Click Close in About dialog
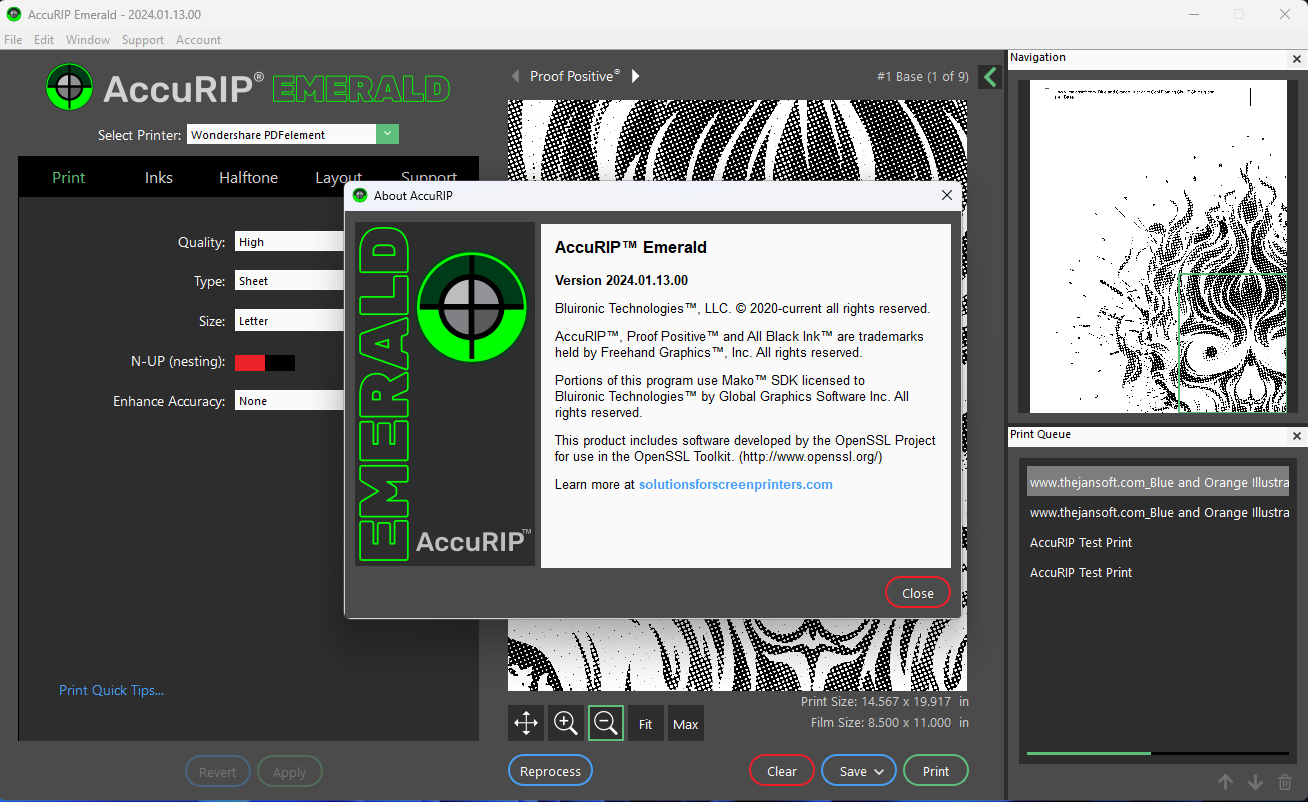The width and height of the screenshot is (1308, 802). (x=918, y=592)
